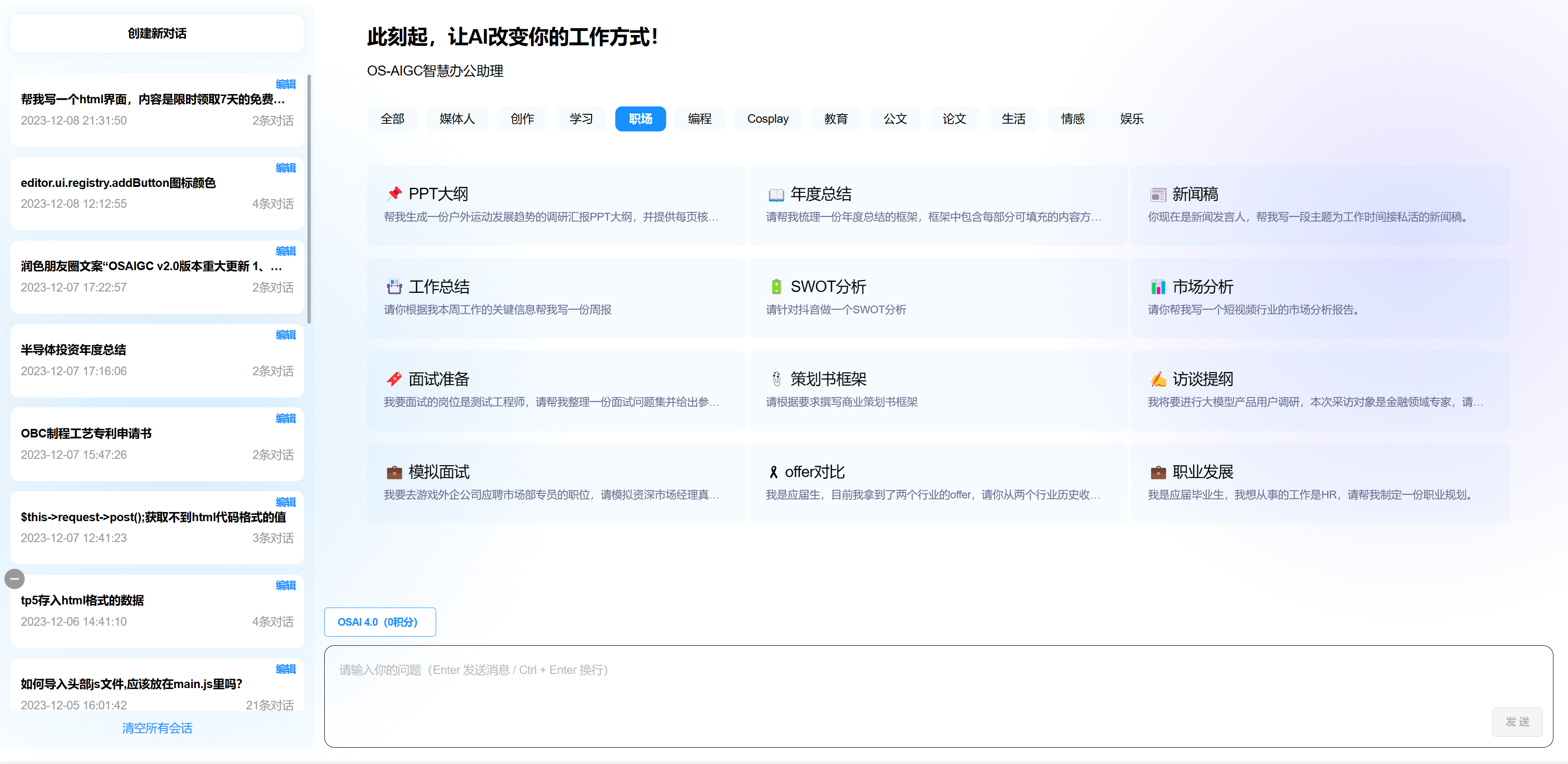Click the briefcase icon beside 模拟面试
This screenshot has width=1568, height=764.
[394, 472]
